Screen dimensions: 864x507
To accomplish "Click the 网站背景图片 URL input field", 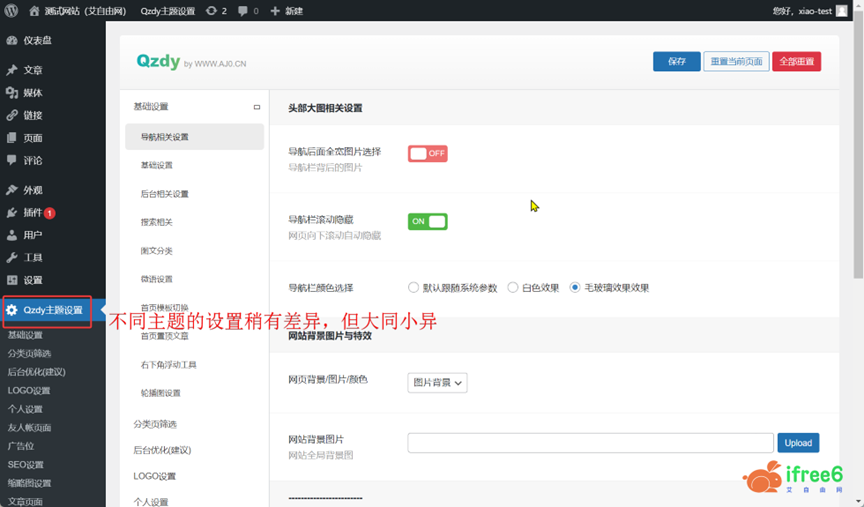I will [590, 442].
